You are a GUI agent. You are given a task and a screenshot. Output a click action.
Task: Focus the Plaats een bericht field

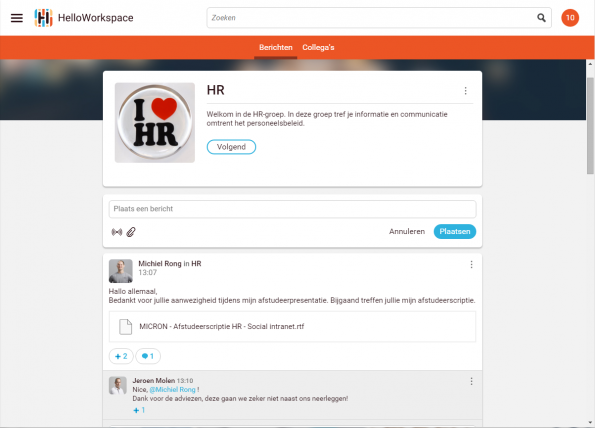point(292,209)
